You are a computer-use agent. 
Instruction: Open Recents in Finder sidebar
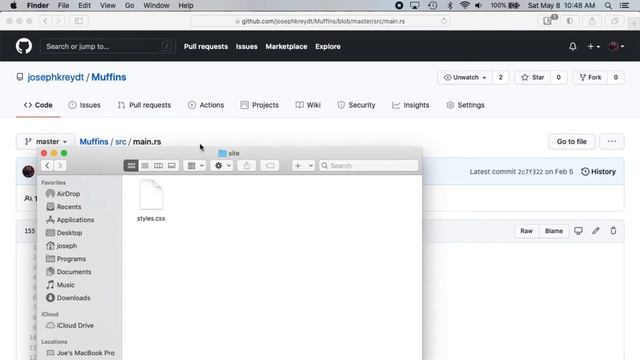pos(64,207)
